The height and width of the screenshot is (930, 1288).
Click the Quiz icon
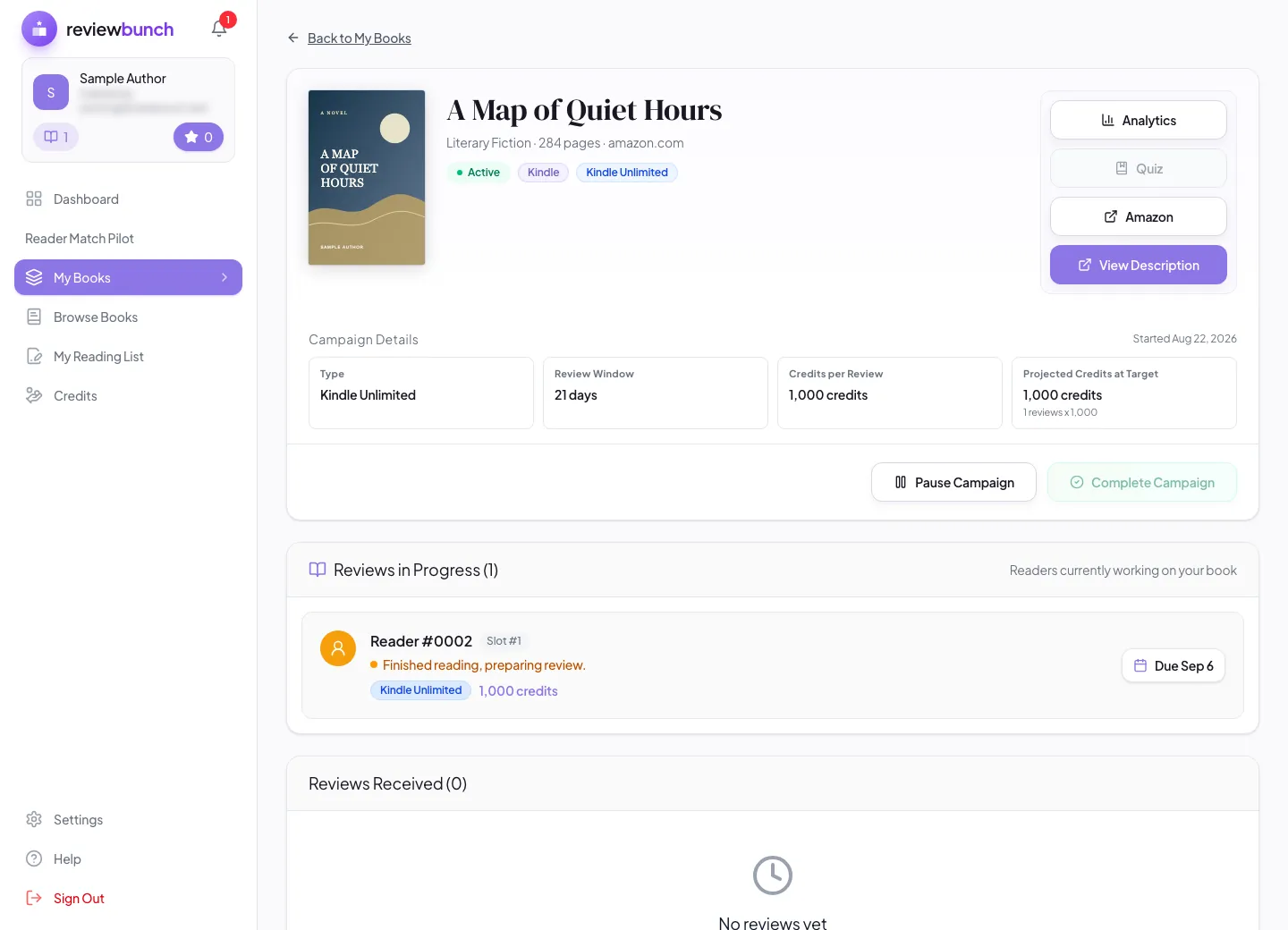pyautogui.click(x=1122, y=168)
